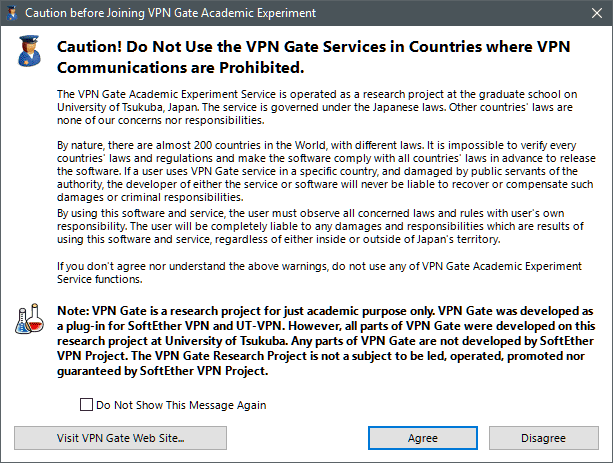Click the laboratory flasks research icon
613x463 pixels.
click(29, 319)
